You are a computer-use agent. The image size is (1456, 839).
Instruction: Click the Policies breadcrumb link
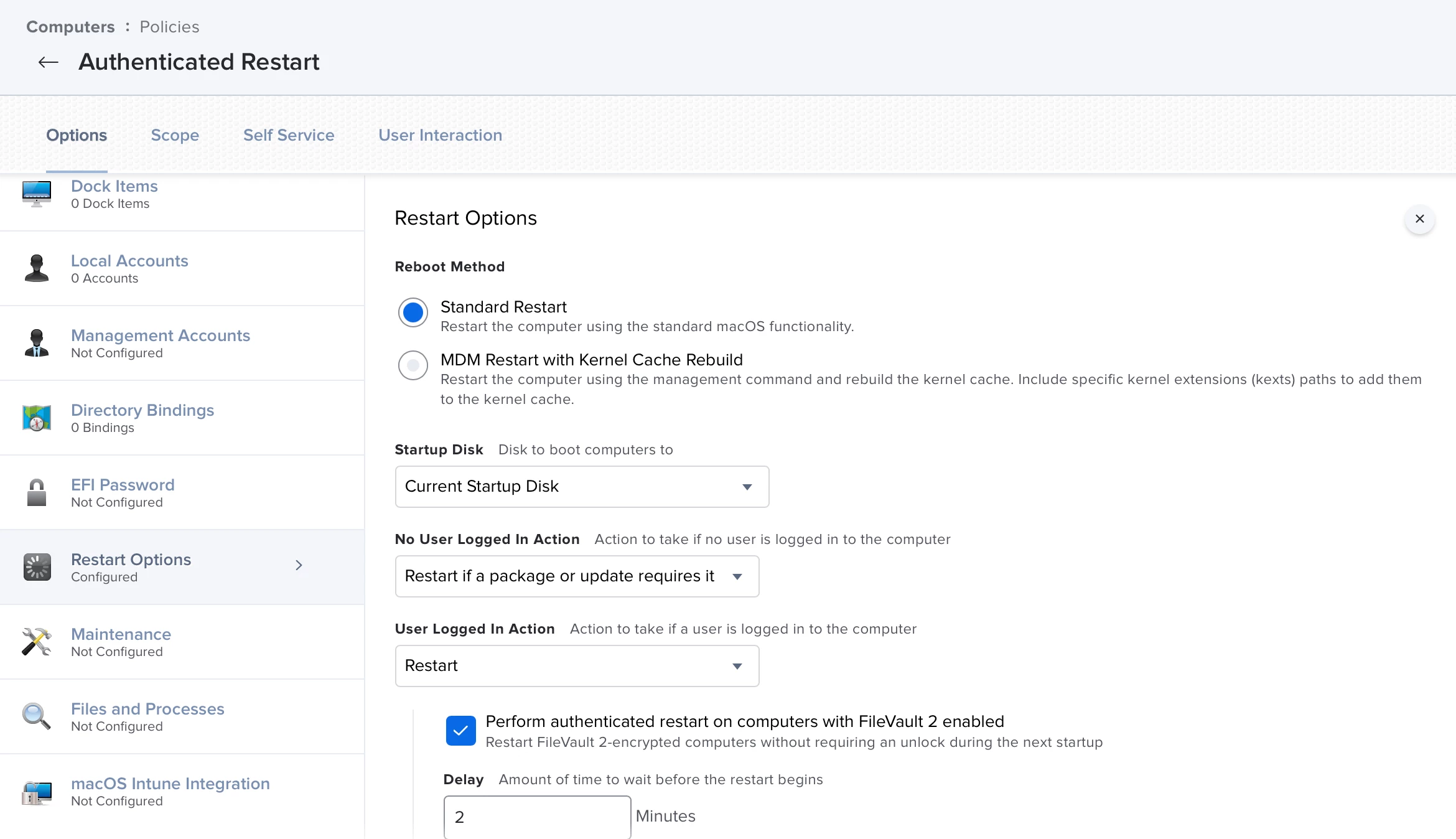pyautogui.click(x=169, y=27)
